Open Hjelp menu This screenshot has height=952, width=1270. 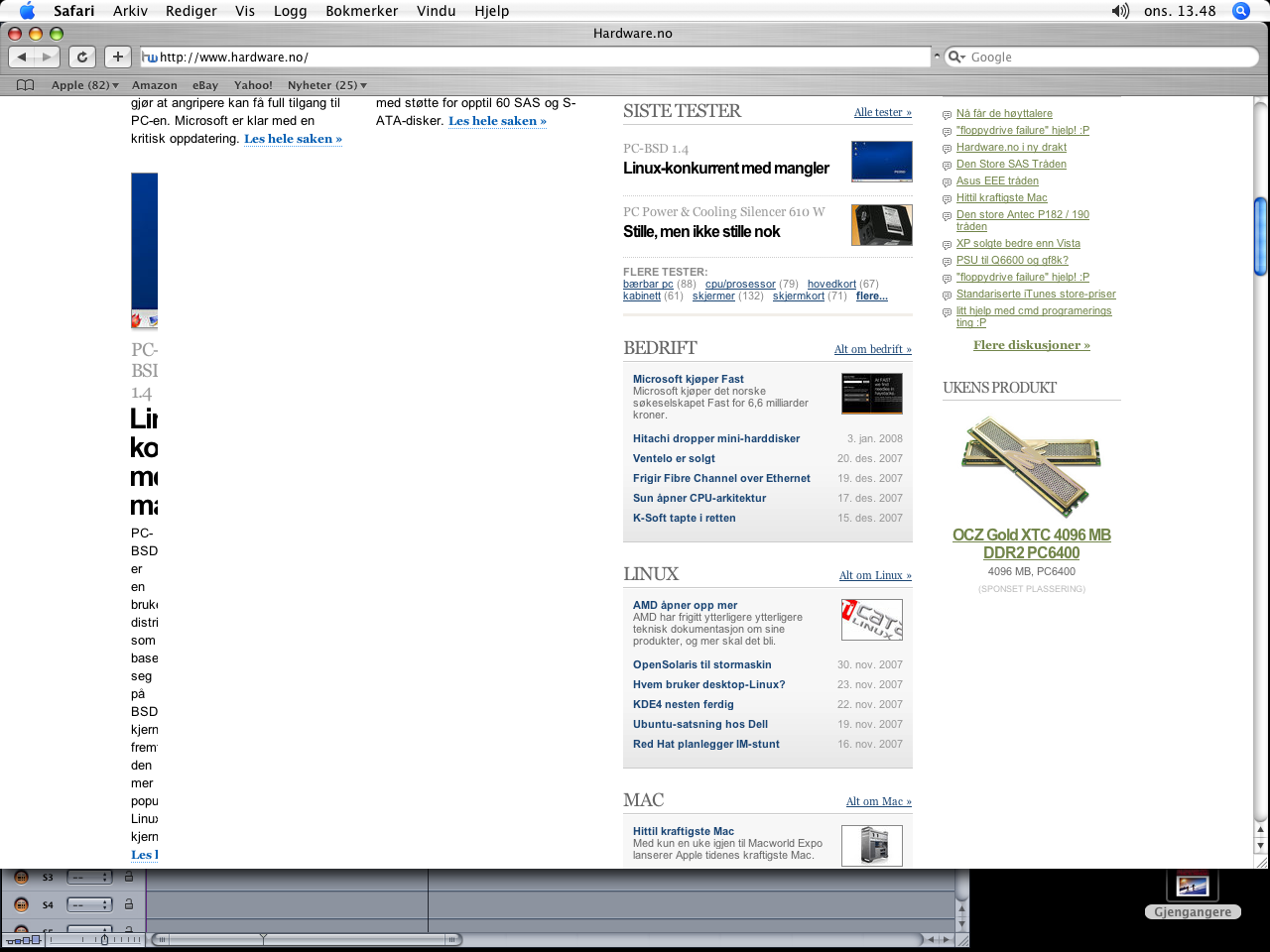coord(491,11)
